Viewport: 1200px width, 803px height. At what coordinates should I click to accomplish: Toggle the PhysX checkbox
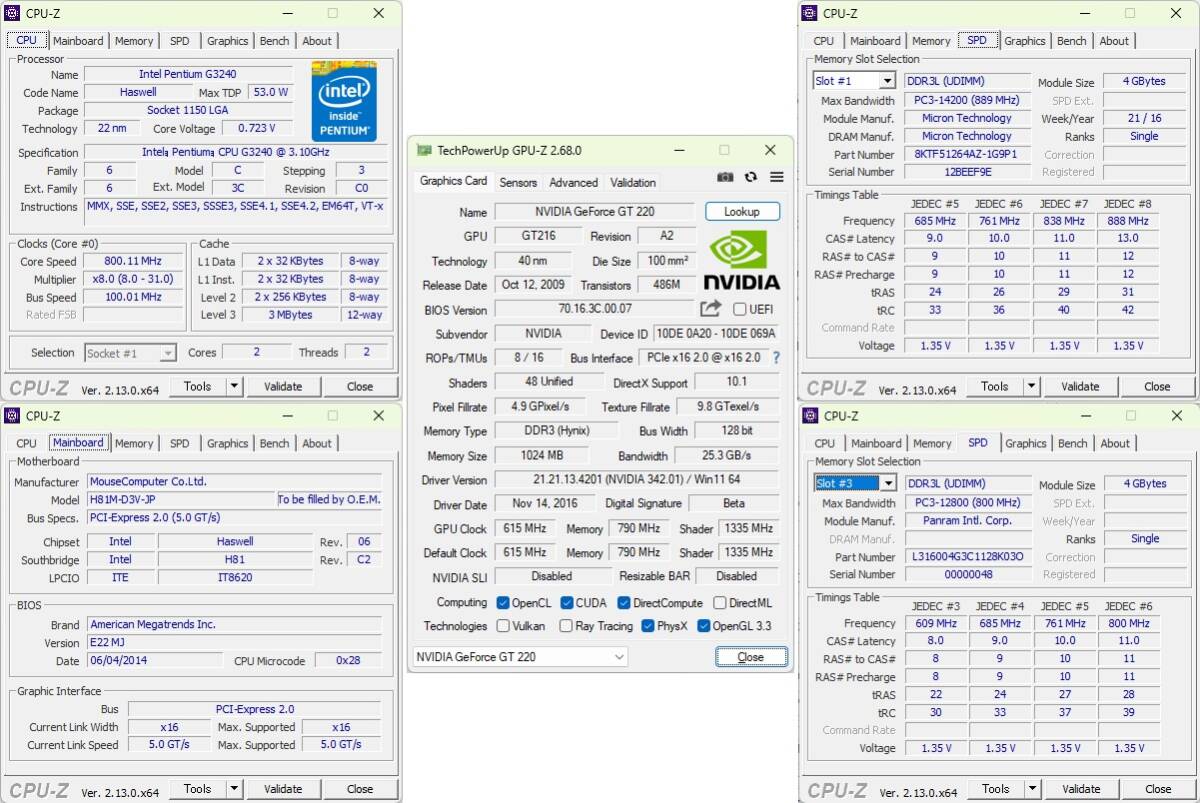coord(647,626)
